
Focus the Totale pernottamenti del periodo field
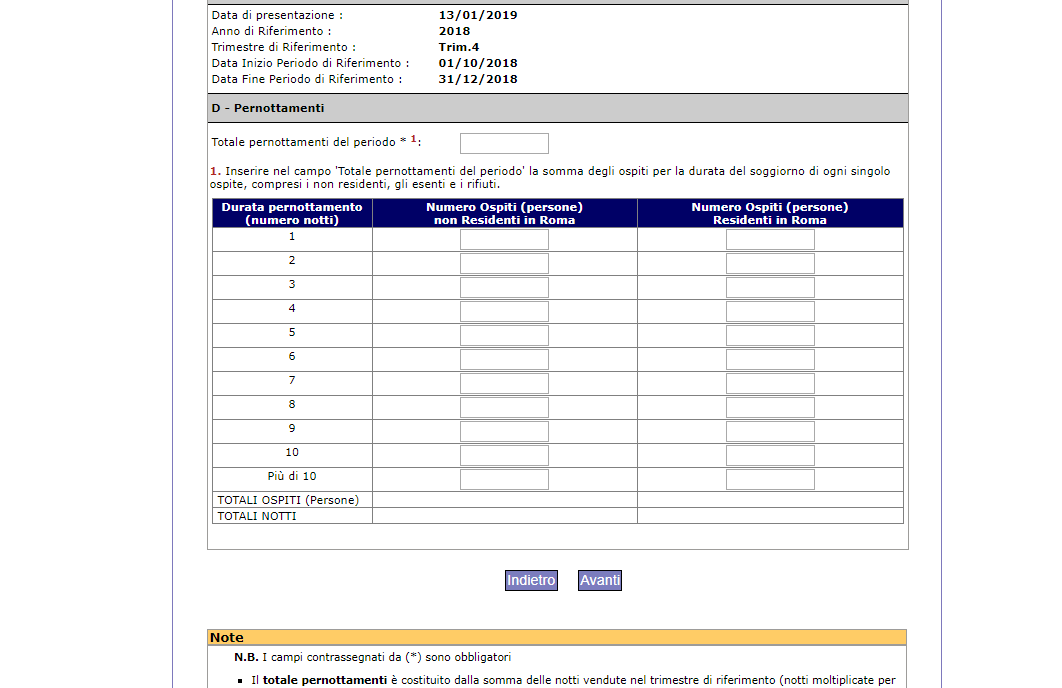504,144
